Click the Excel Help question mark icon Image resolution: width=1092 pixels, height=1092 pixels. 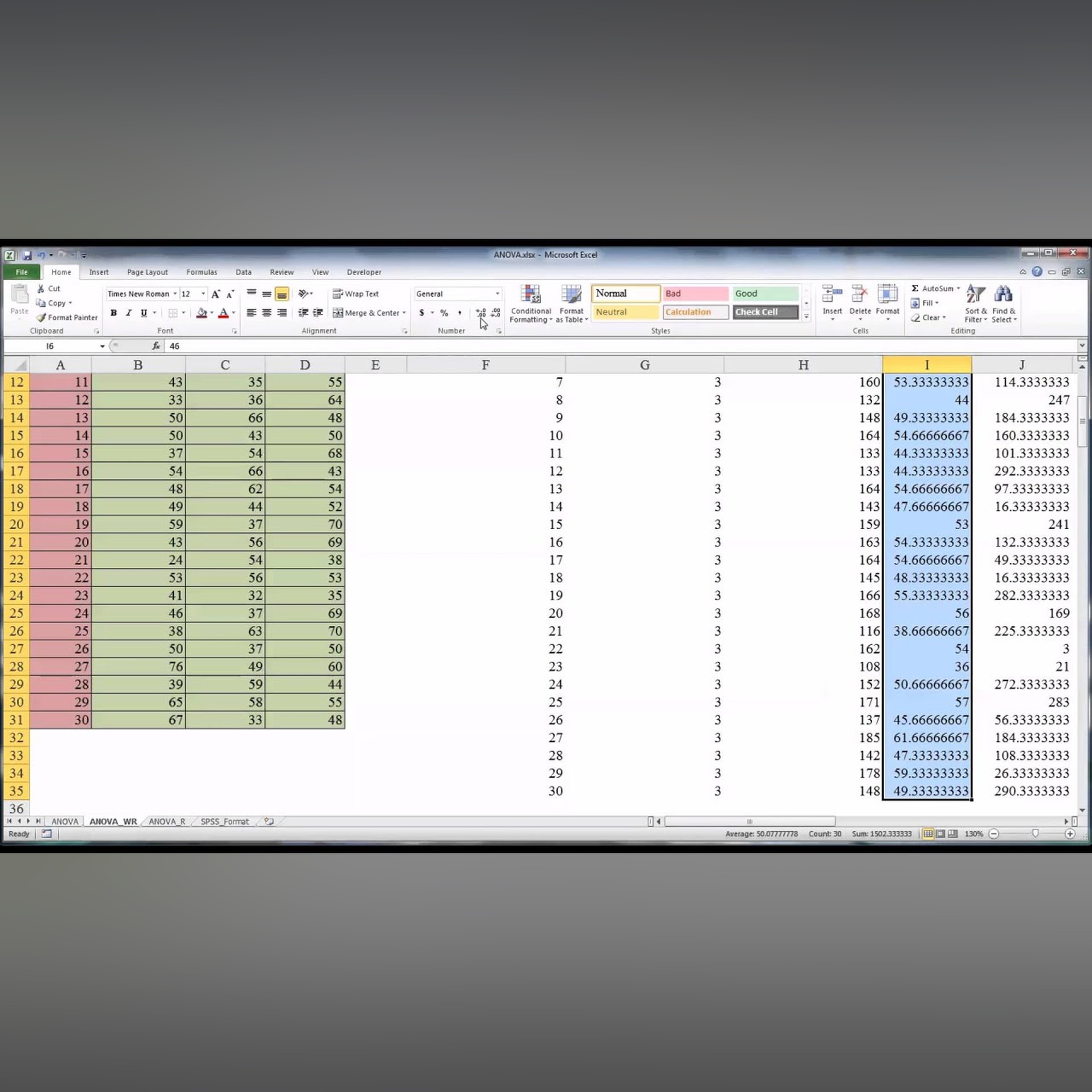(x=1037, y=272)
